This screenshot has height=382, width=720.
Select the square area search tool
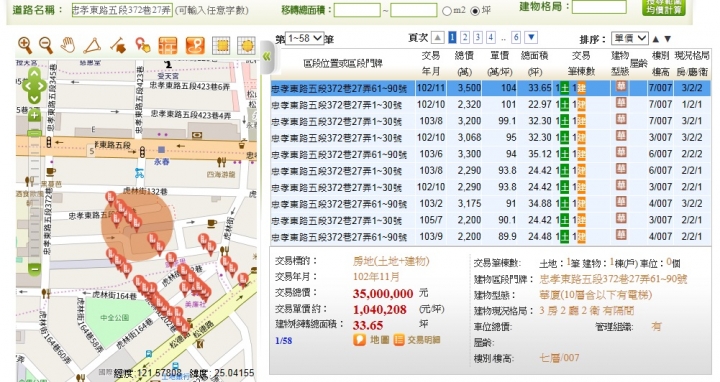point(221,46)
